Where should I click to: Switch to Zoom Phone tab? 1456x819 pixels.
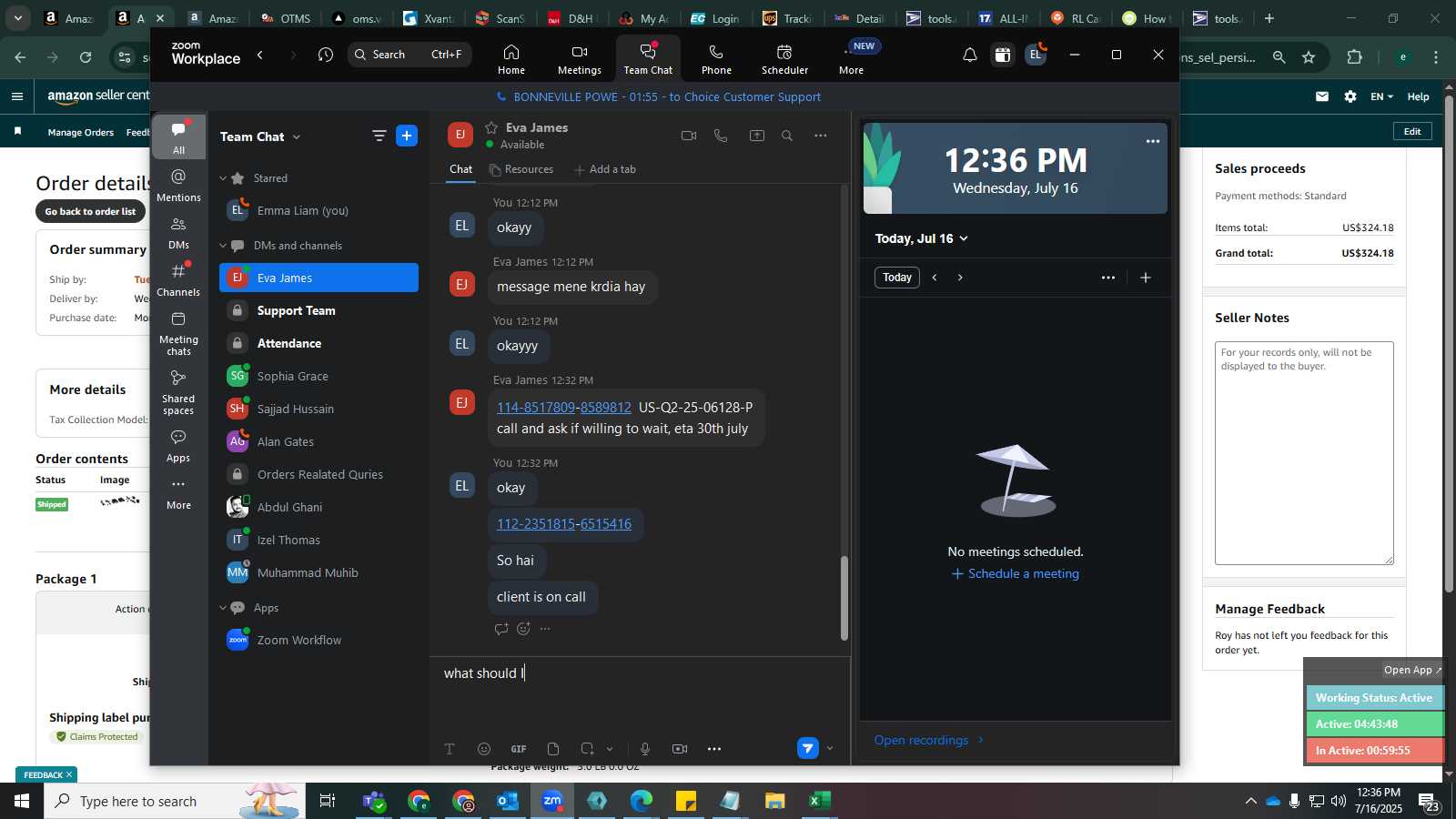pyautogui.click(x=716, y=59)
